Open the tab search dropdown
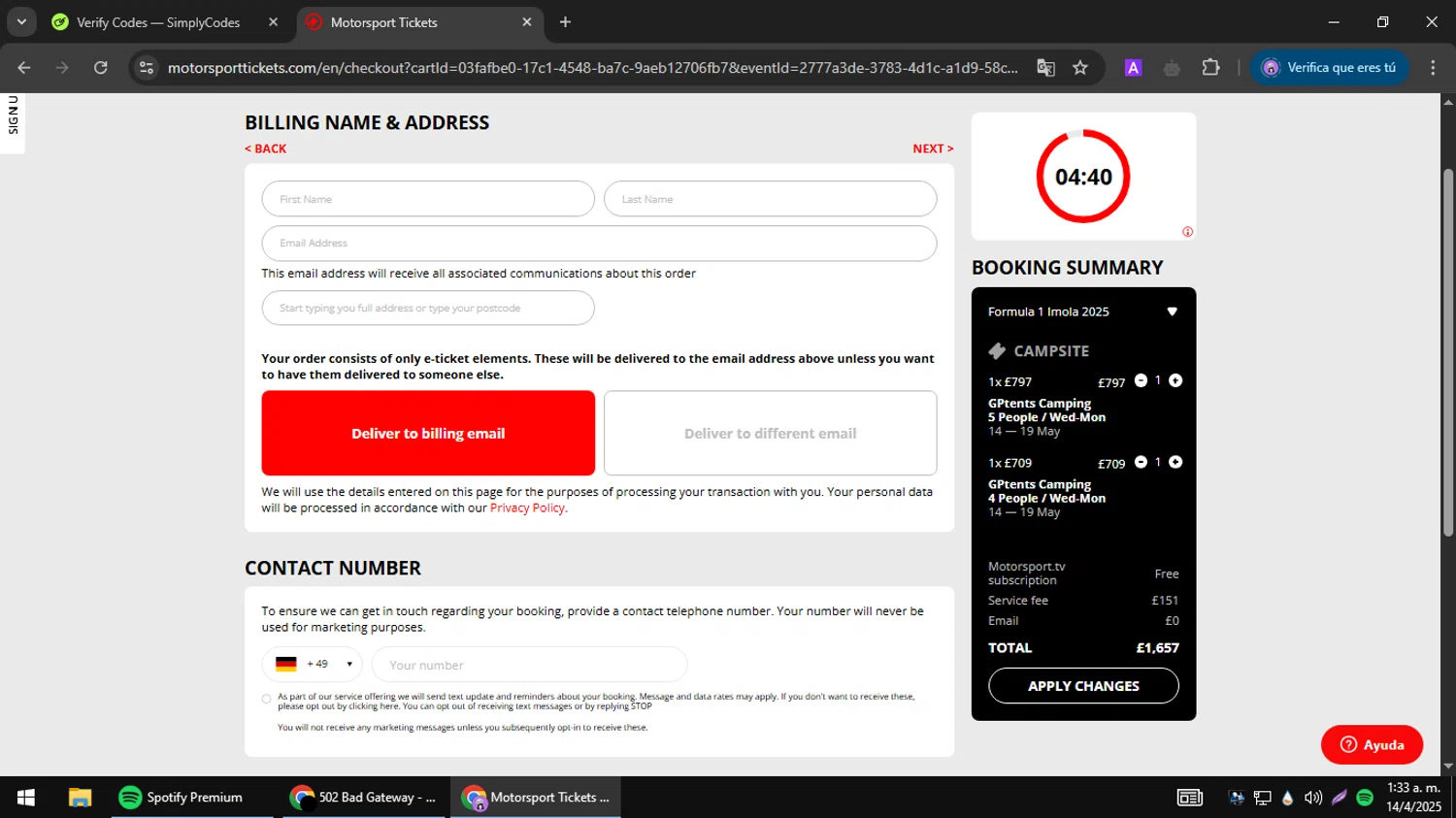Viewport: 1456px width, 818px height. 21,22
